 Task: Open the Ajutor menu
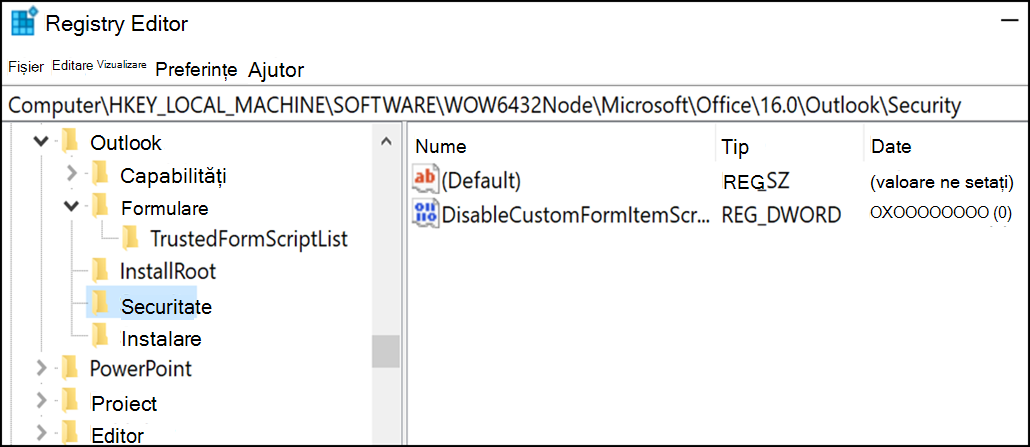click(x=276, y=70)
